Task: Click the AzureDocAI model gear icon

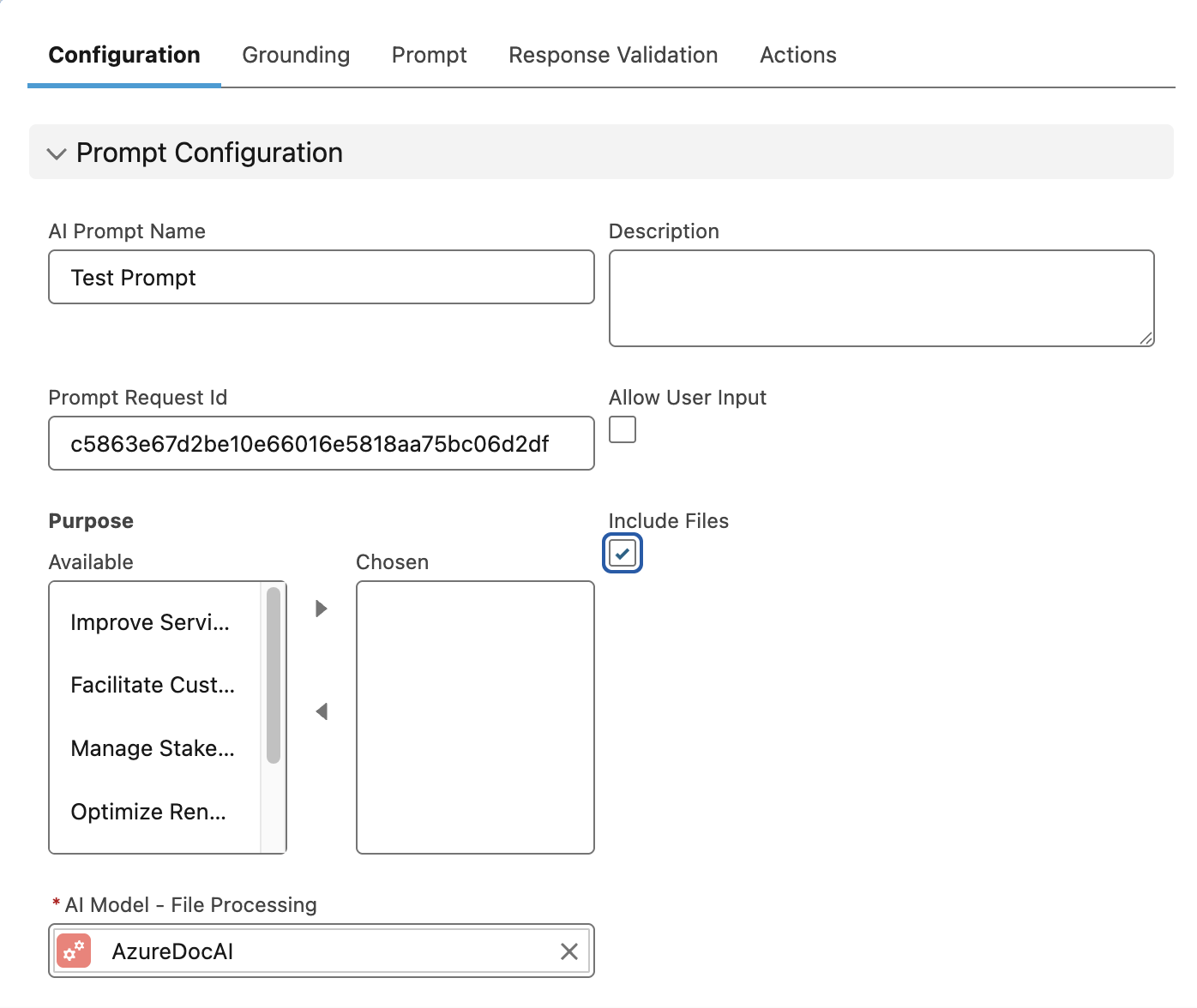Action: click(x=74, y=951)
